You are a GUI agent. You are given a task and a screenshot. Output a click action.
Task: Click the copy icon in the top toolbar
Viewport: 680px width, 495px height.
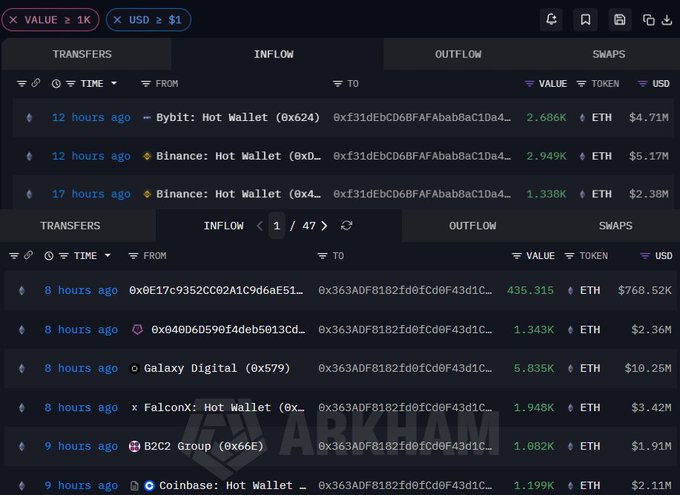(x=649, y=20)
